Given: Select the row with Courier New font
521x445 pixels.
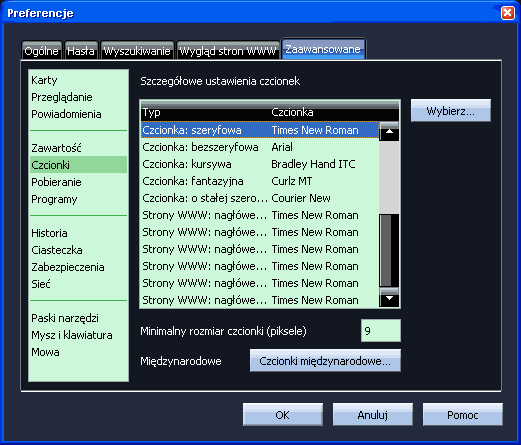Looking at the screenshot, I should [260, 198].
